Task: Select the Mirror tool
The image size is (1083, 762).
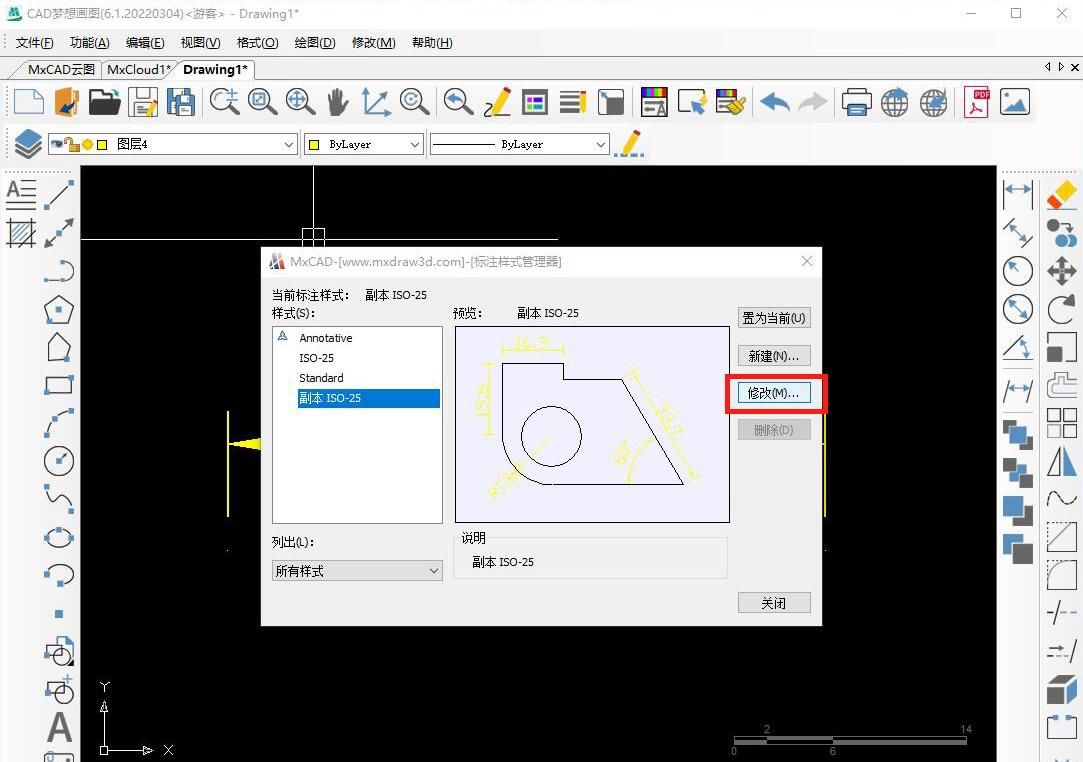Action: point(1062,461)
